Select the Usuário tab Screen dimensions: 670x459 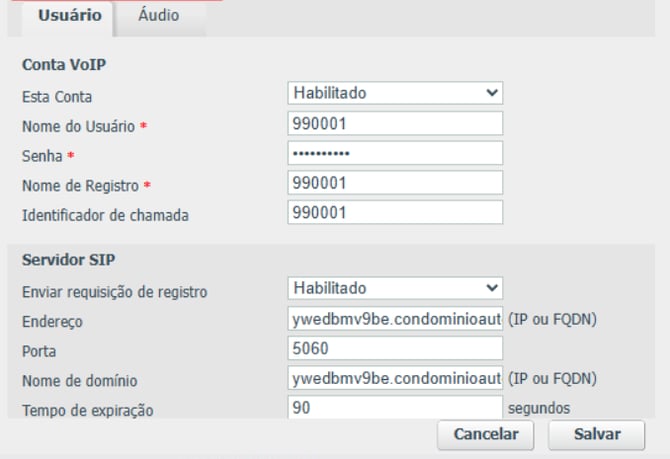(x=69, y=15)
